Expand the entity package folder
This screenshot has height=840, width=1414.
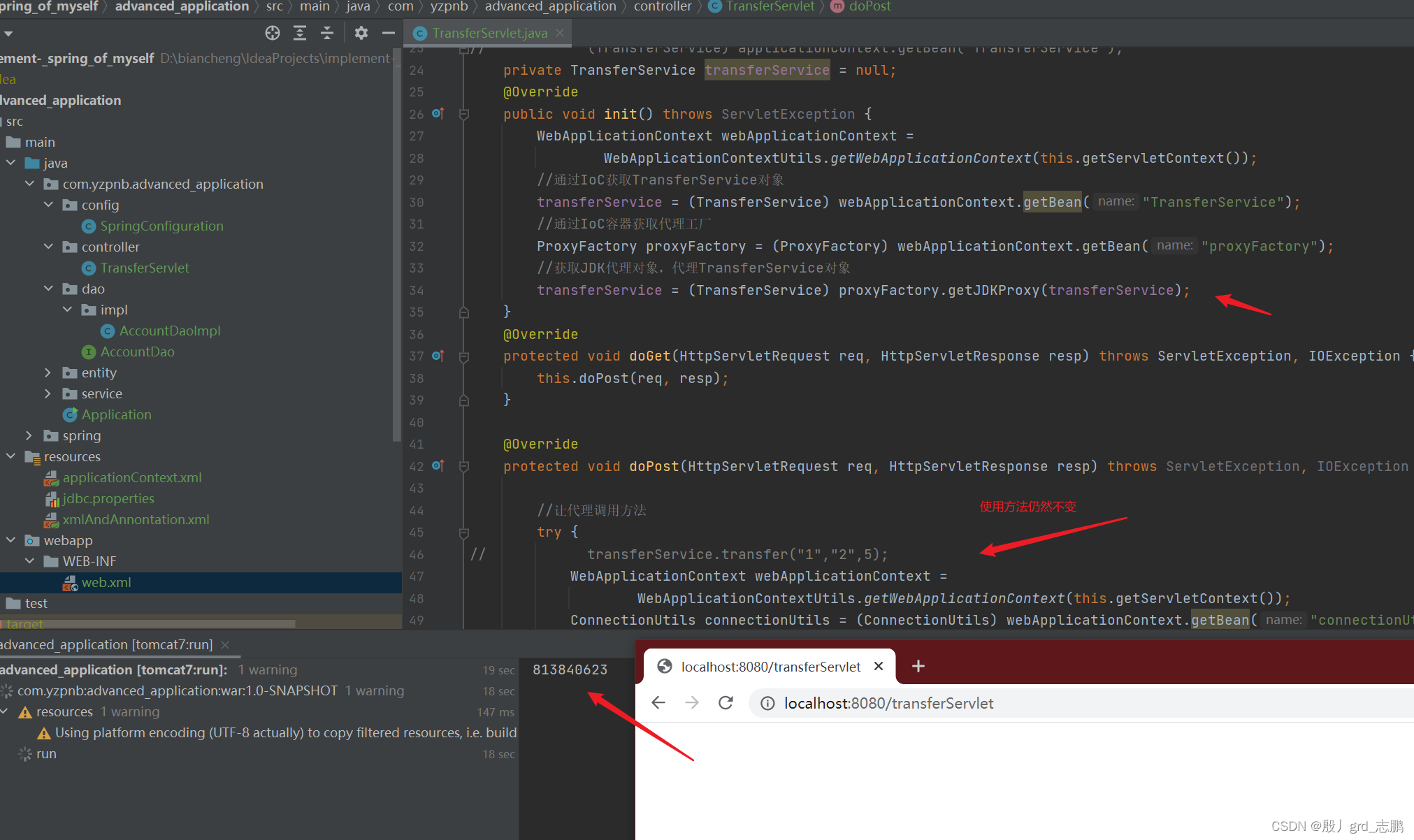click(48, 372)
